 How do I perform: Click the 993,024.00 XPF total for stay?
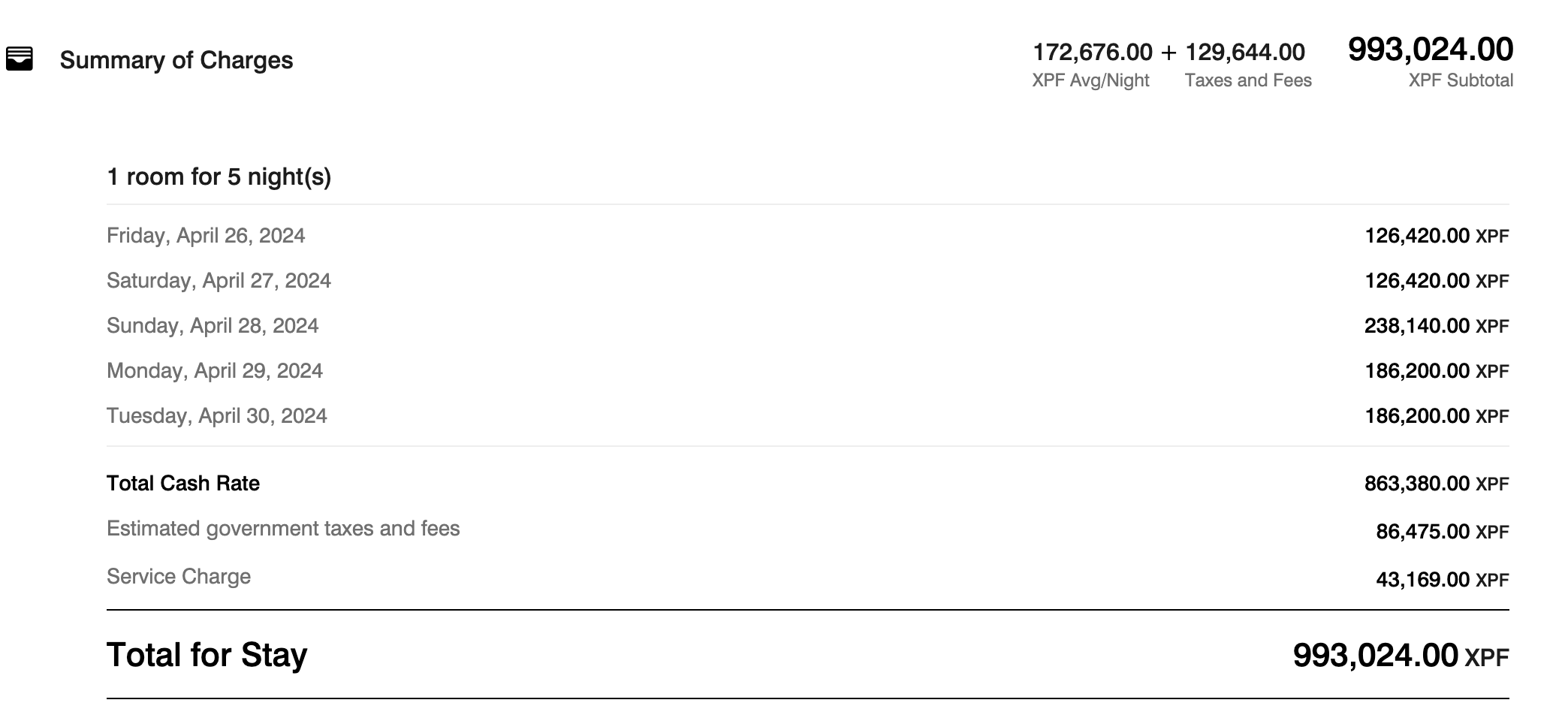click(x=1401, y=656)
